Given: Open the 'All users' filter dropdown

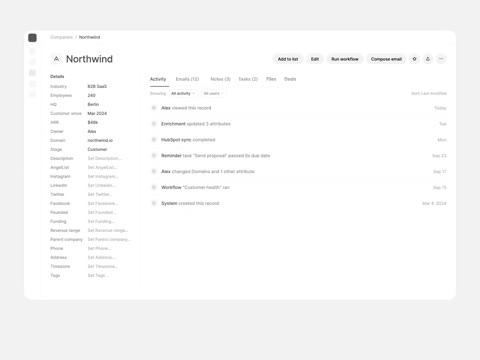Looking at the screenshot, I should point(213,93).
